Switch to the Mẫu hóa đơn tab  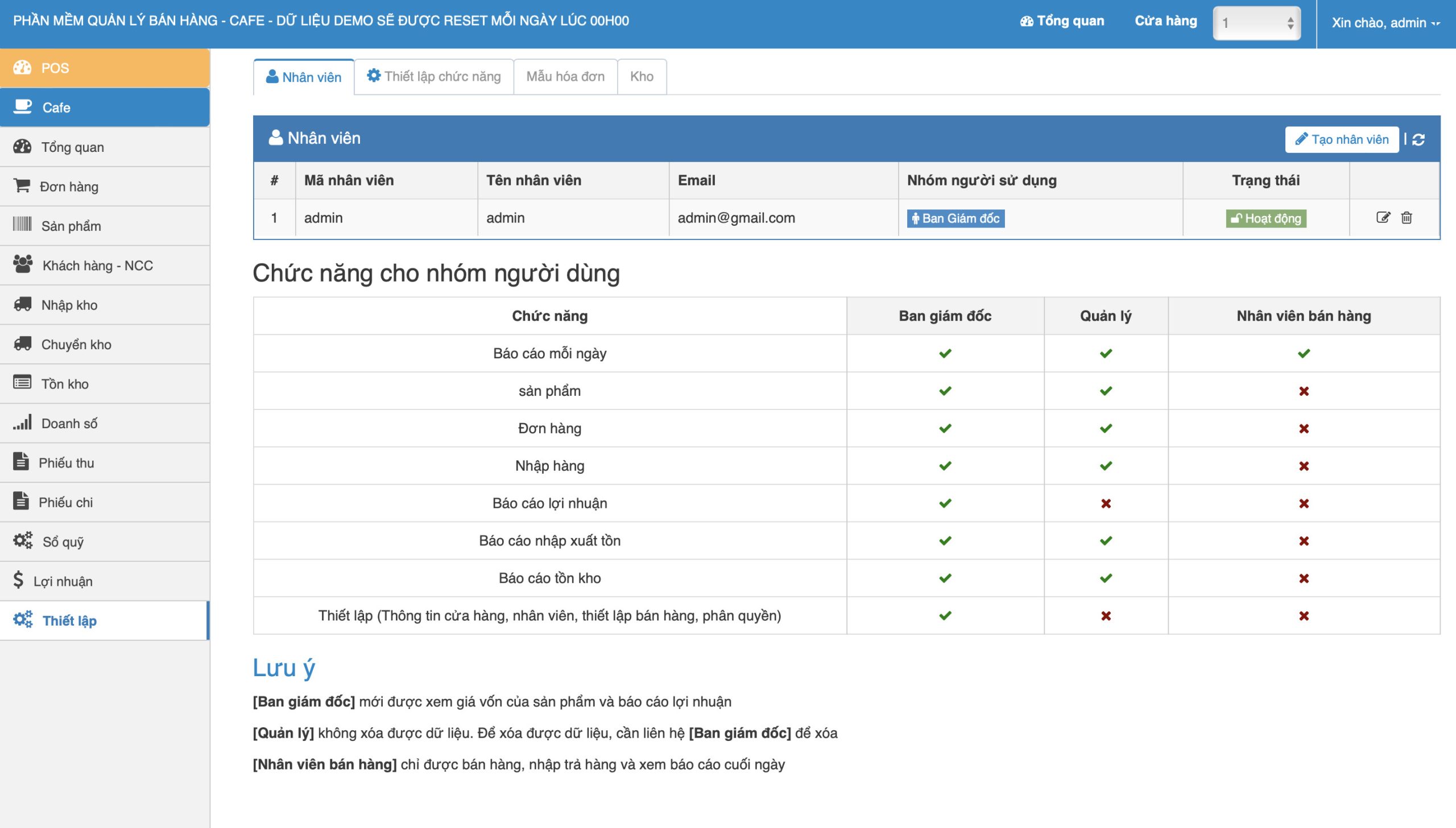tap(565, 77)
